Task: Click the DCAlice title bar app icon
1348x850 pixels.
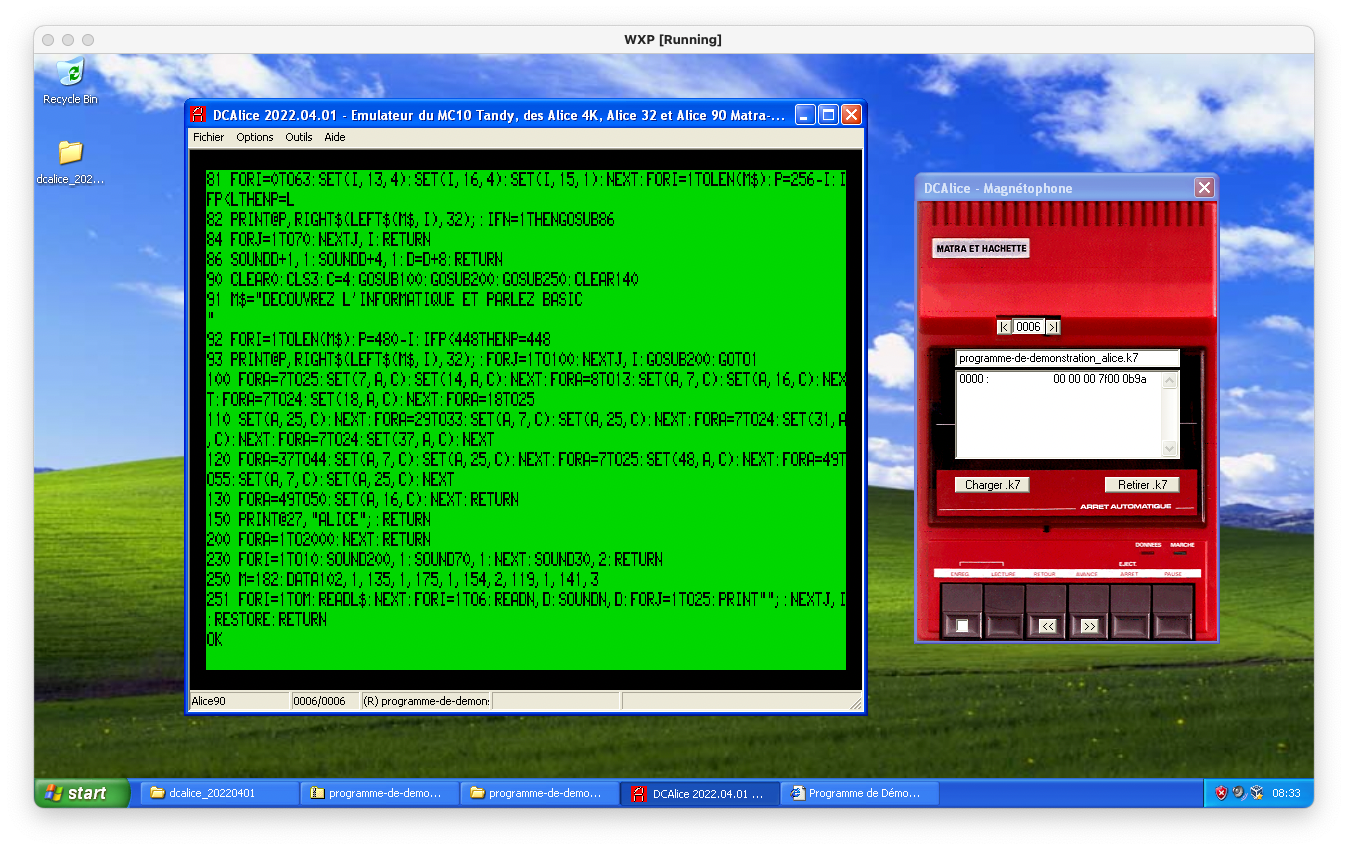Action: click(198, 115)
